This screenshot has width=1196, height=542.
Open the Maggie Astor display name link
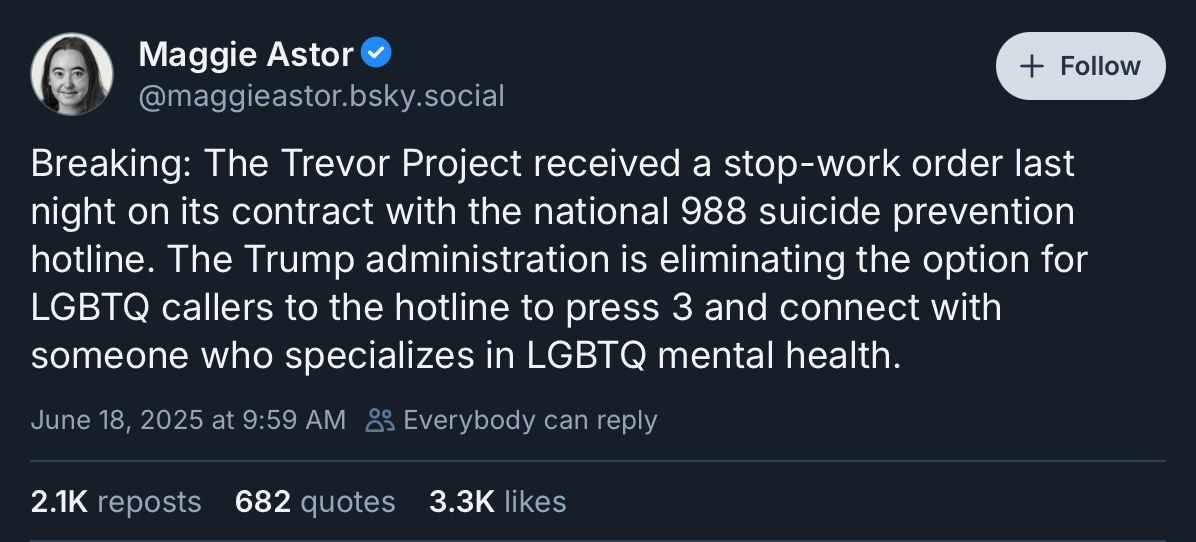click(245, 54)
